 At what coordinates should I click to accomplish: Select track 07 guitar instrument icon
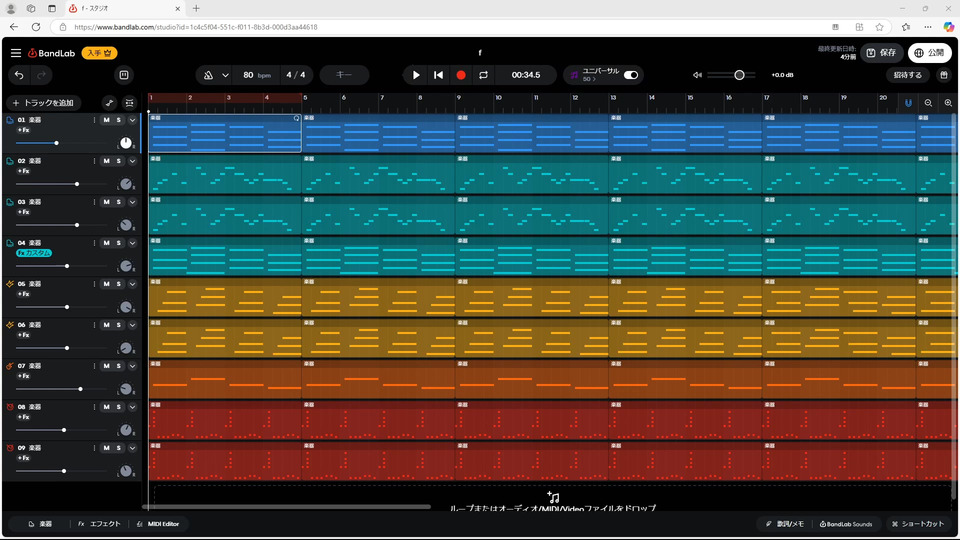pos(10,366)
